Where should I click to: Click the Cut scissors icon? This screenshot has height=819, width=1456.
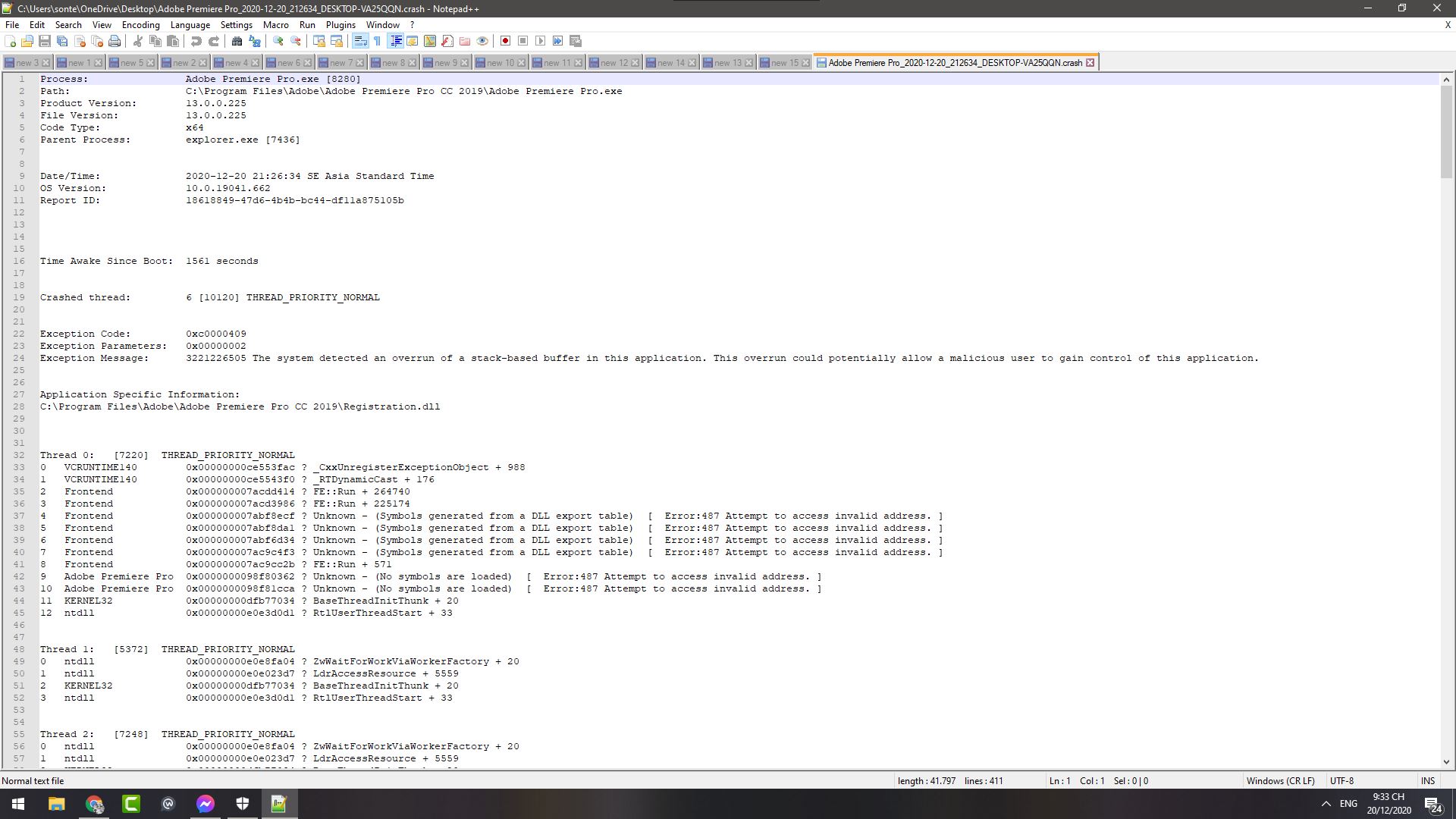138,41
